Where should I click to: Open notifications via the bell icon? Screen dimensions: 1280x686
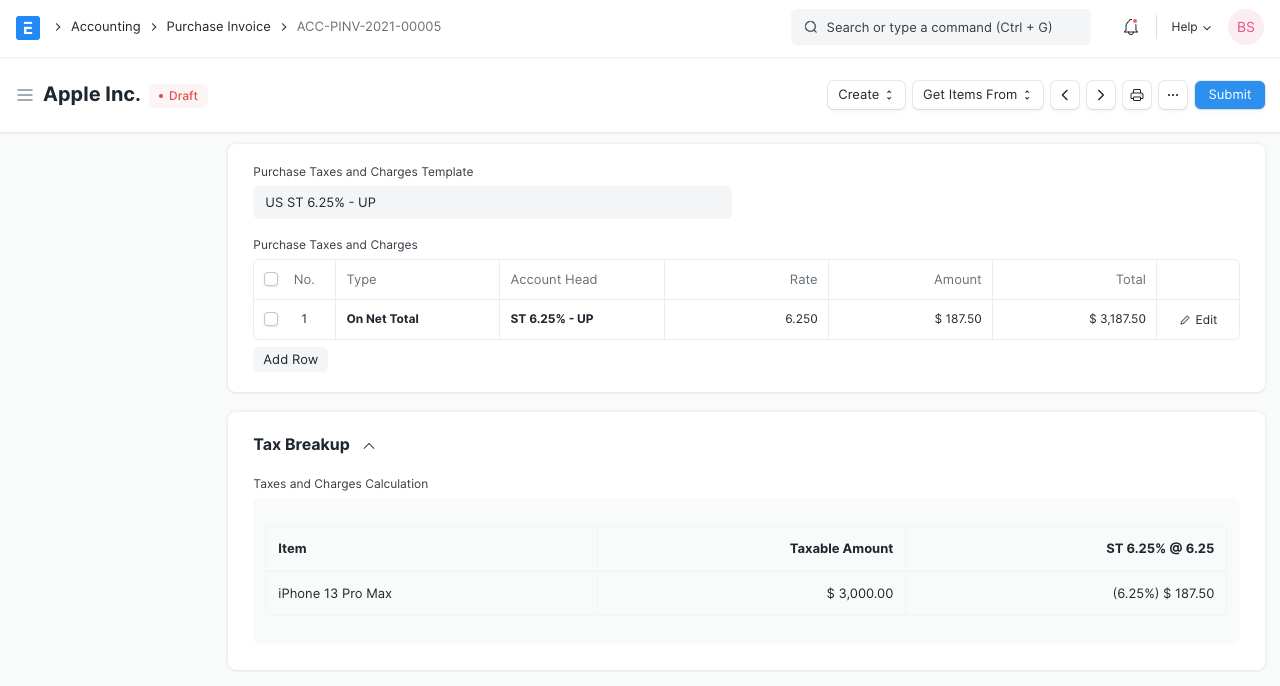point(1130,27)
